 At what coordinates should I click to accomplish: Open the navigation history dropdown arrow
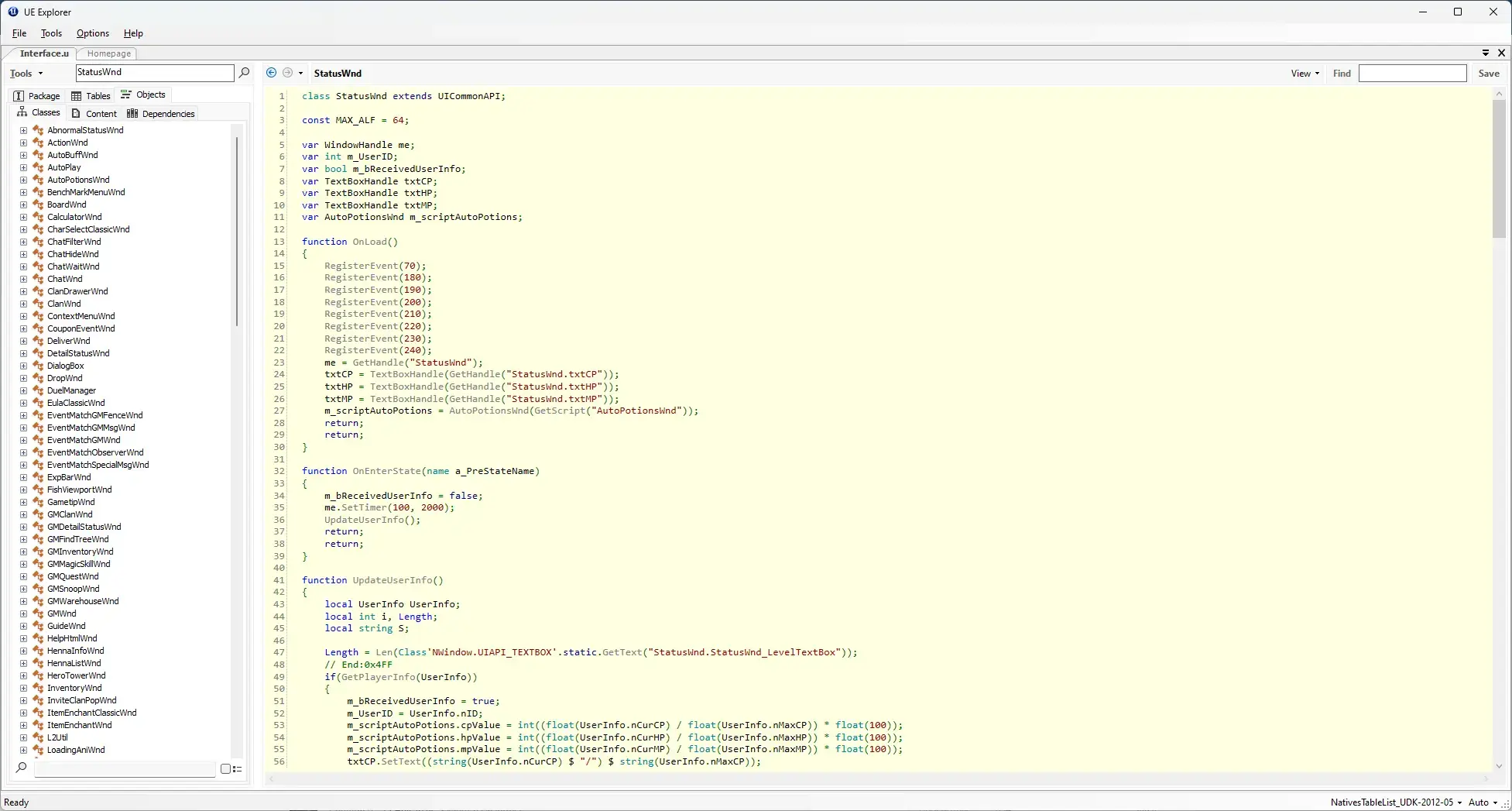coord(300,74)
